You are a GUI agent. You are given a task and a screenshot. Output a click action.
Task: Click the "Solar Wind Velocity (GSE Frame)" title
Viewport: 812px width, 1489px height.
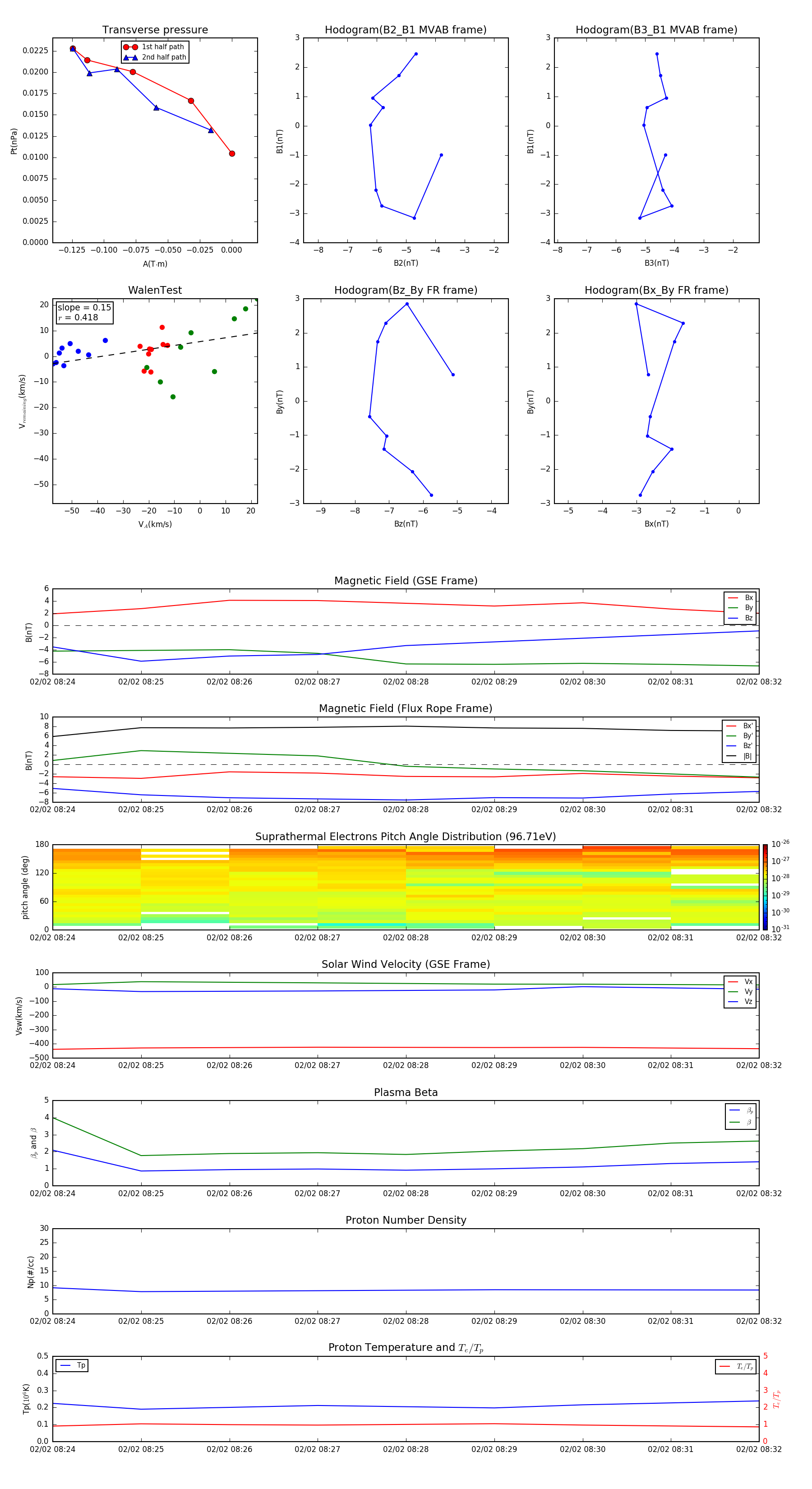pyautogui.click(x=406, y=965)
